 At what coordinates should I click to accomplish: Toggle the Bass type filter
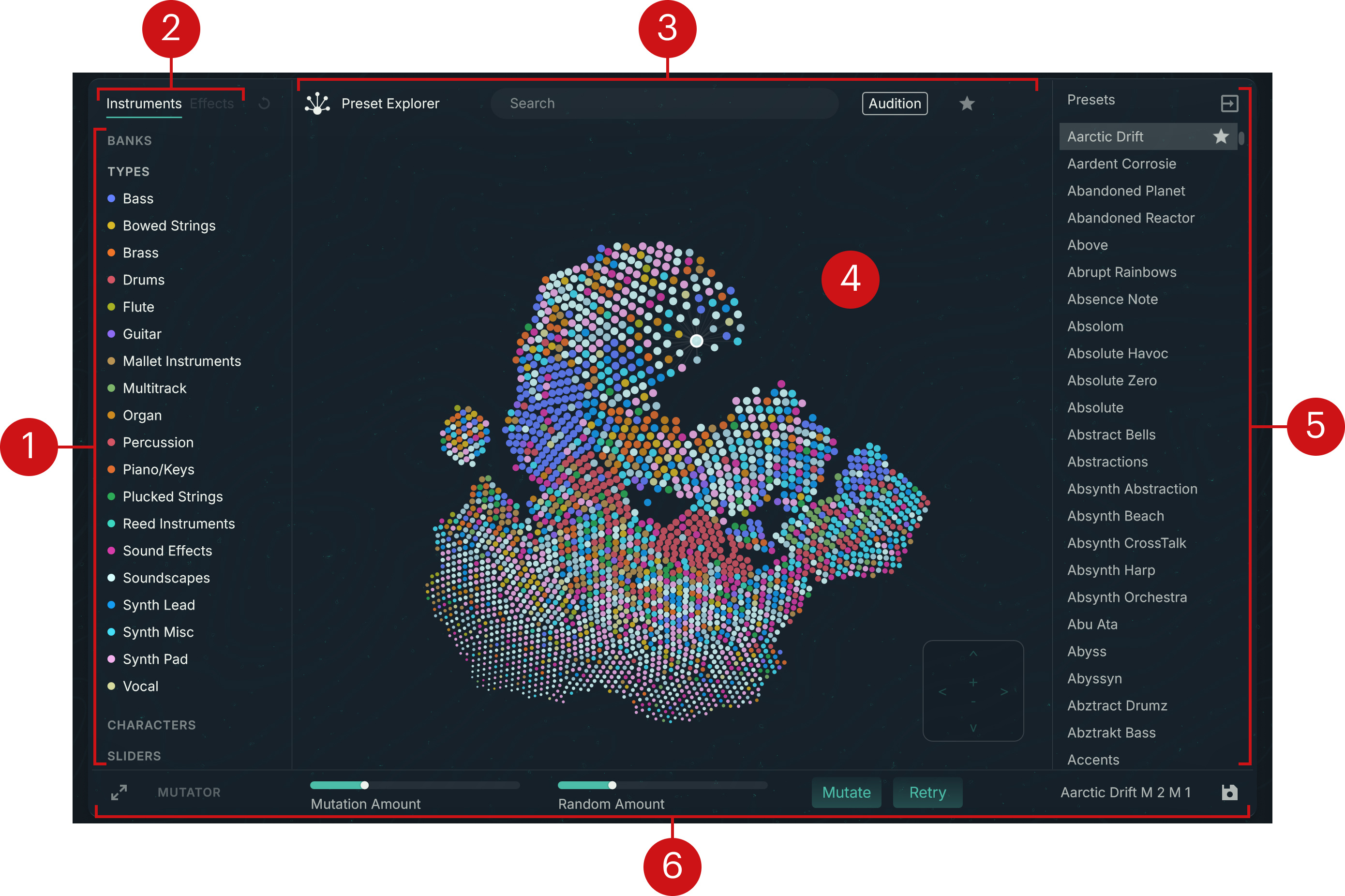point(138,199)
